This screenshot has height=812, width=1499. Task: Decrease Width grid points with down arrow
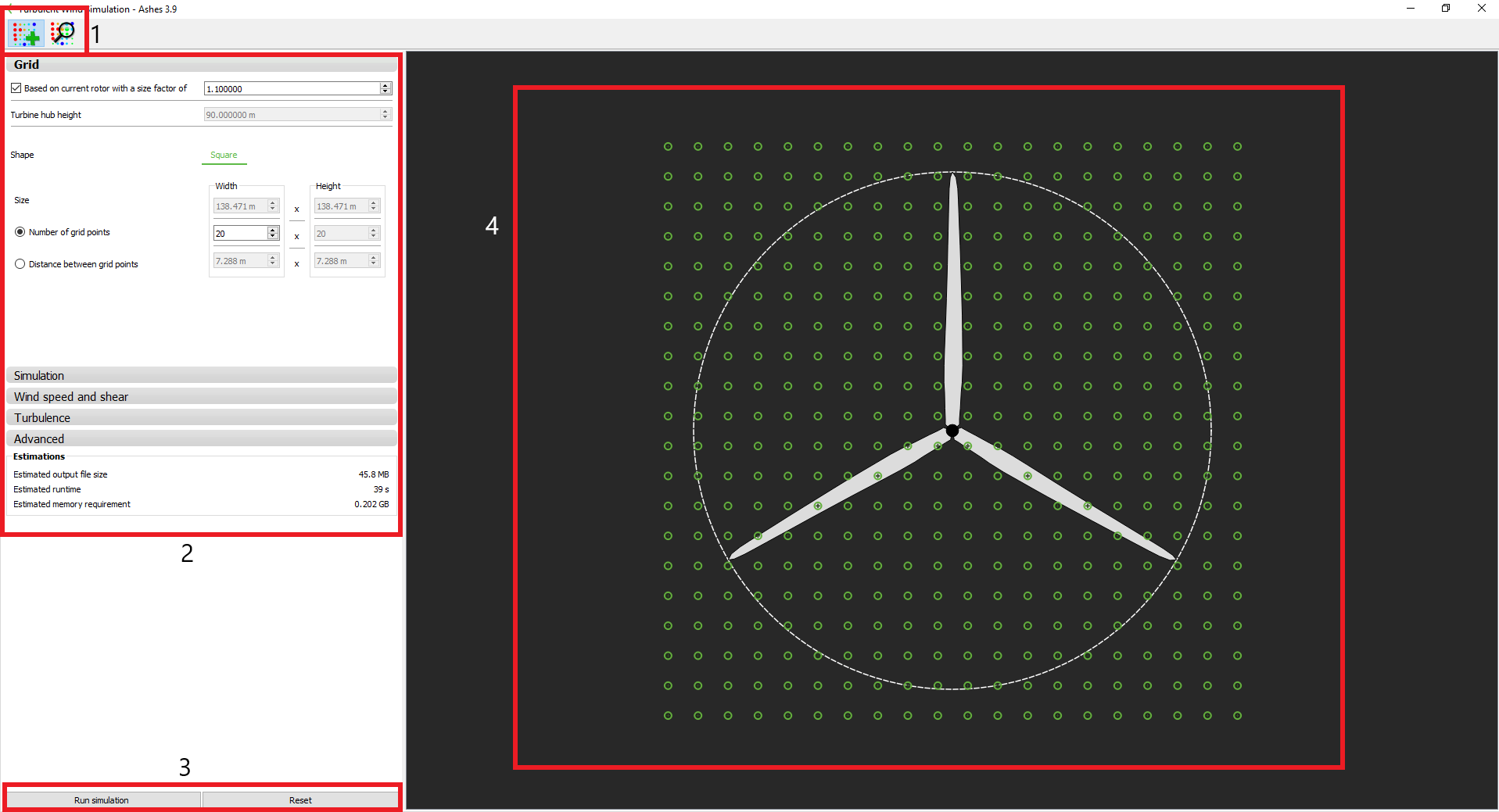[x=273, y=237]
